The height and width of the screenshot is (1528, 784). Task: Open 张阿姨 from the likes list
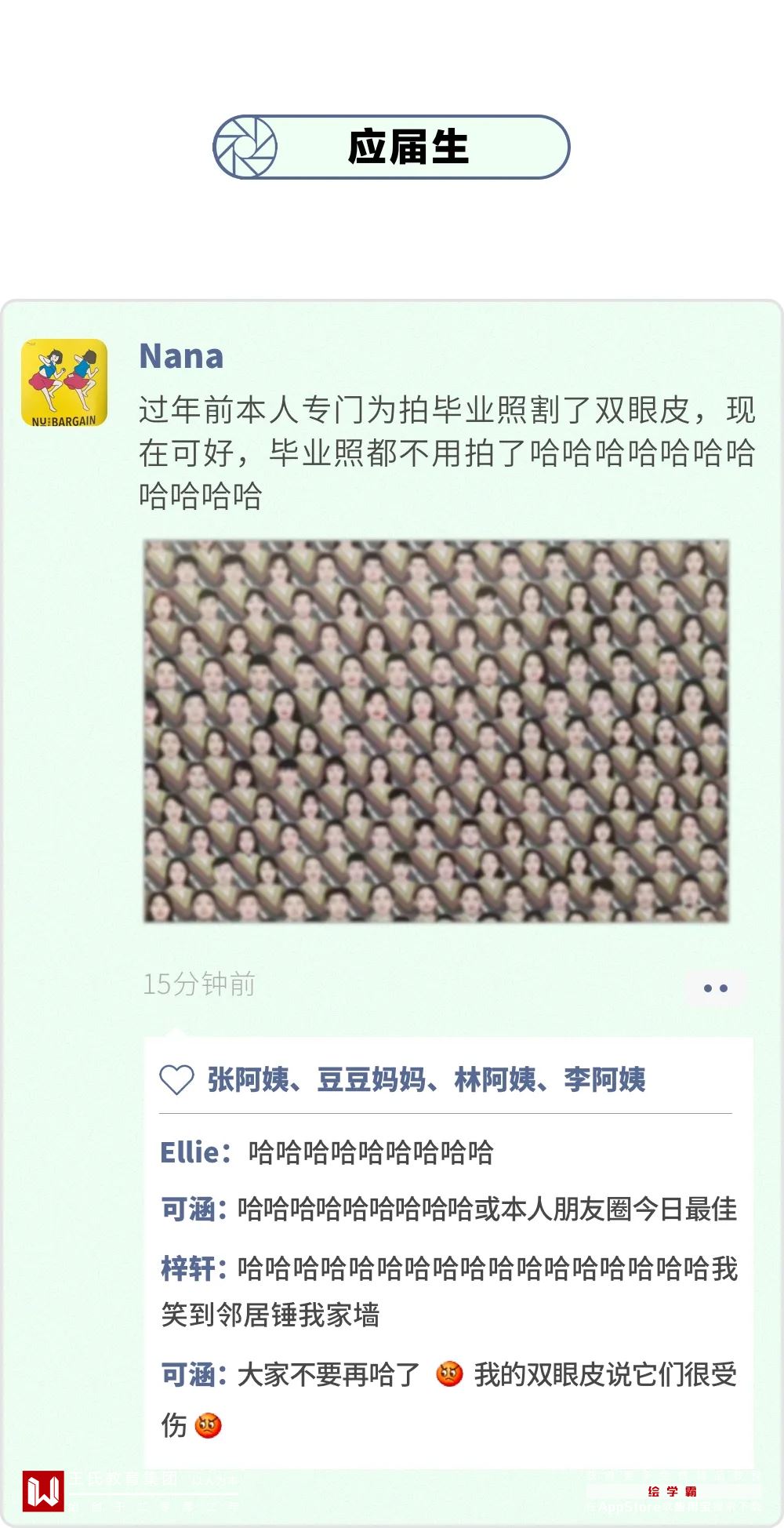(x=249, y=1080)
